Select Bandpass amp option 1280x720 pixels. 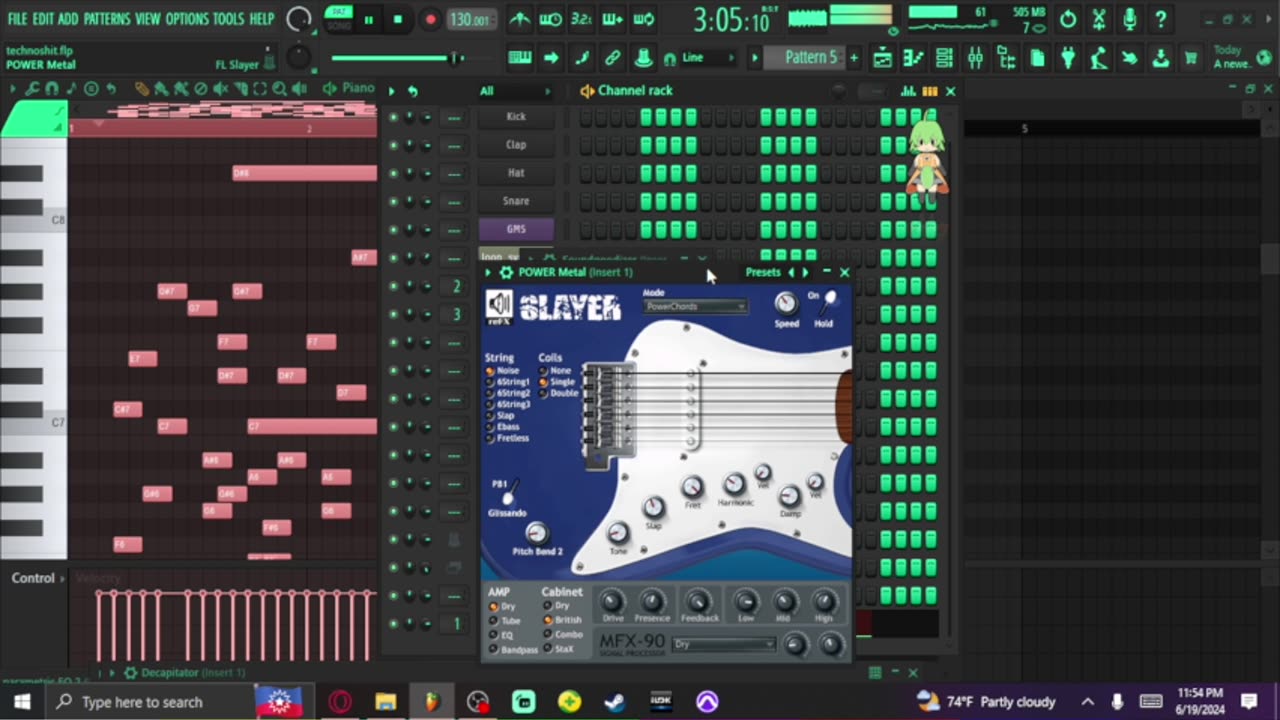pyautogui.click(x=513, y=650)
